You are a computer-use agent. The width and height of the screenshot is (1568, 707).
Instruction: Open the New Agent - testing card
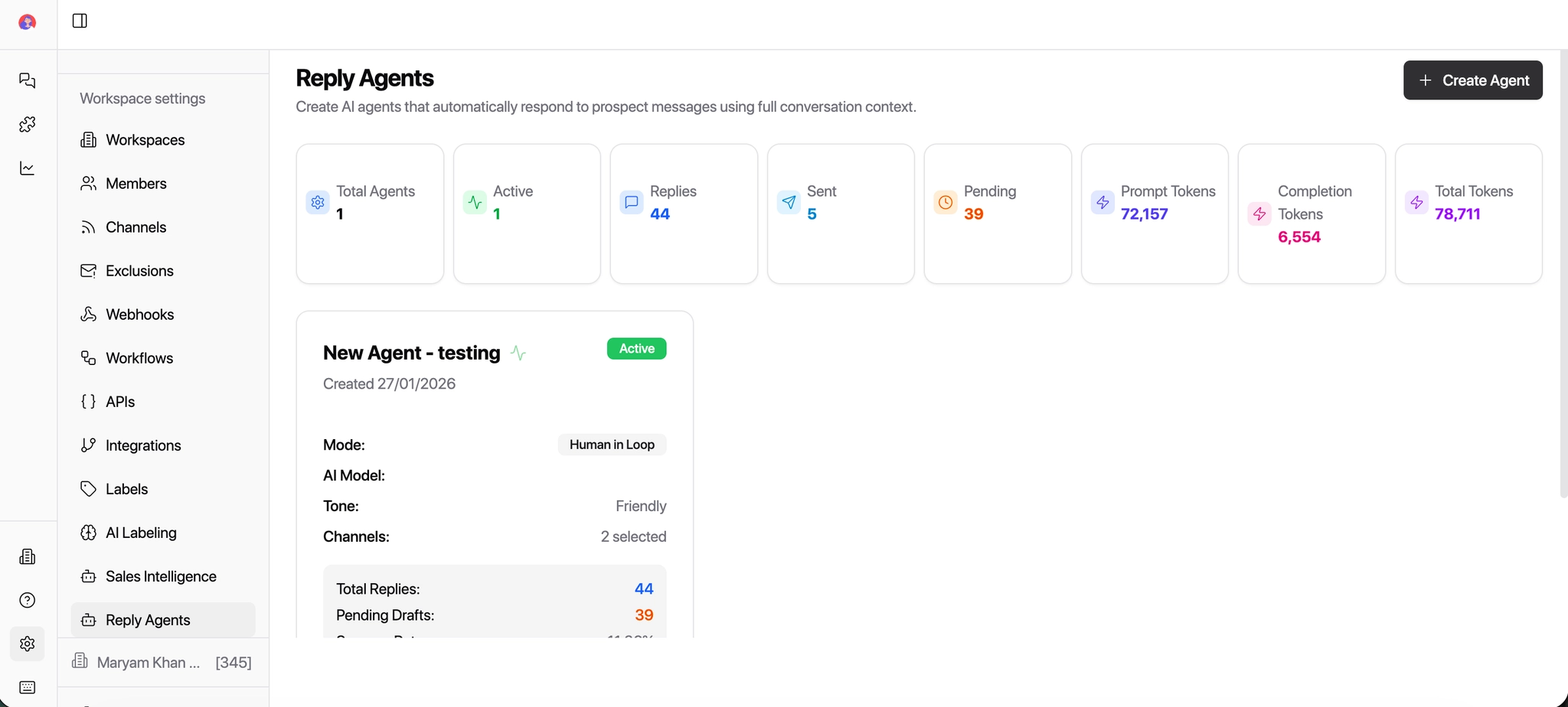click(x=411, y=353)
